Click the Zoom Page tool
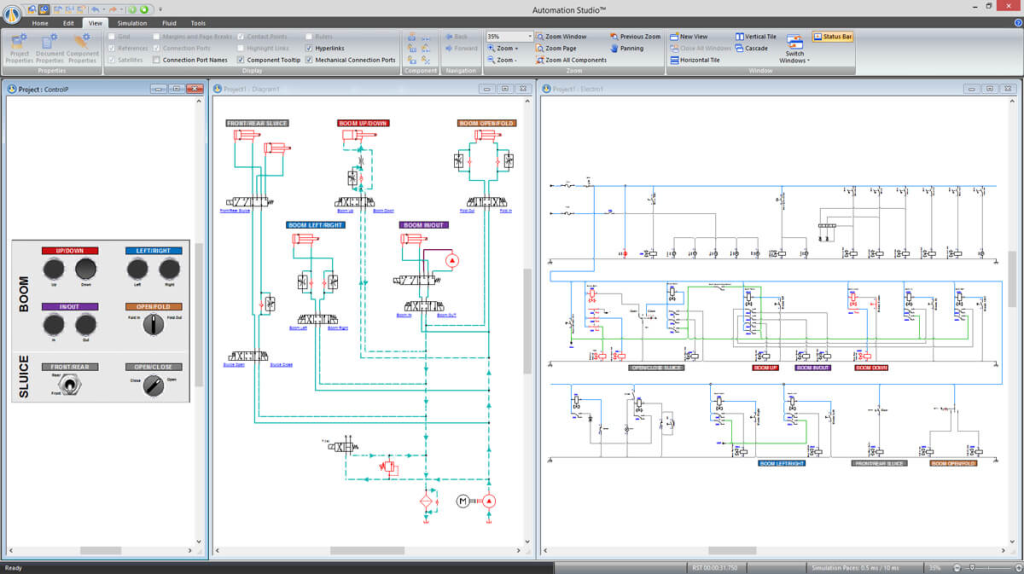 point(556,48)
